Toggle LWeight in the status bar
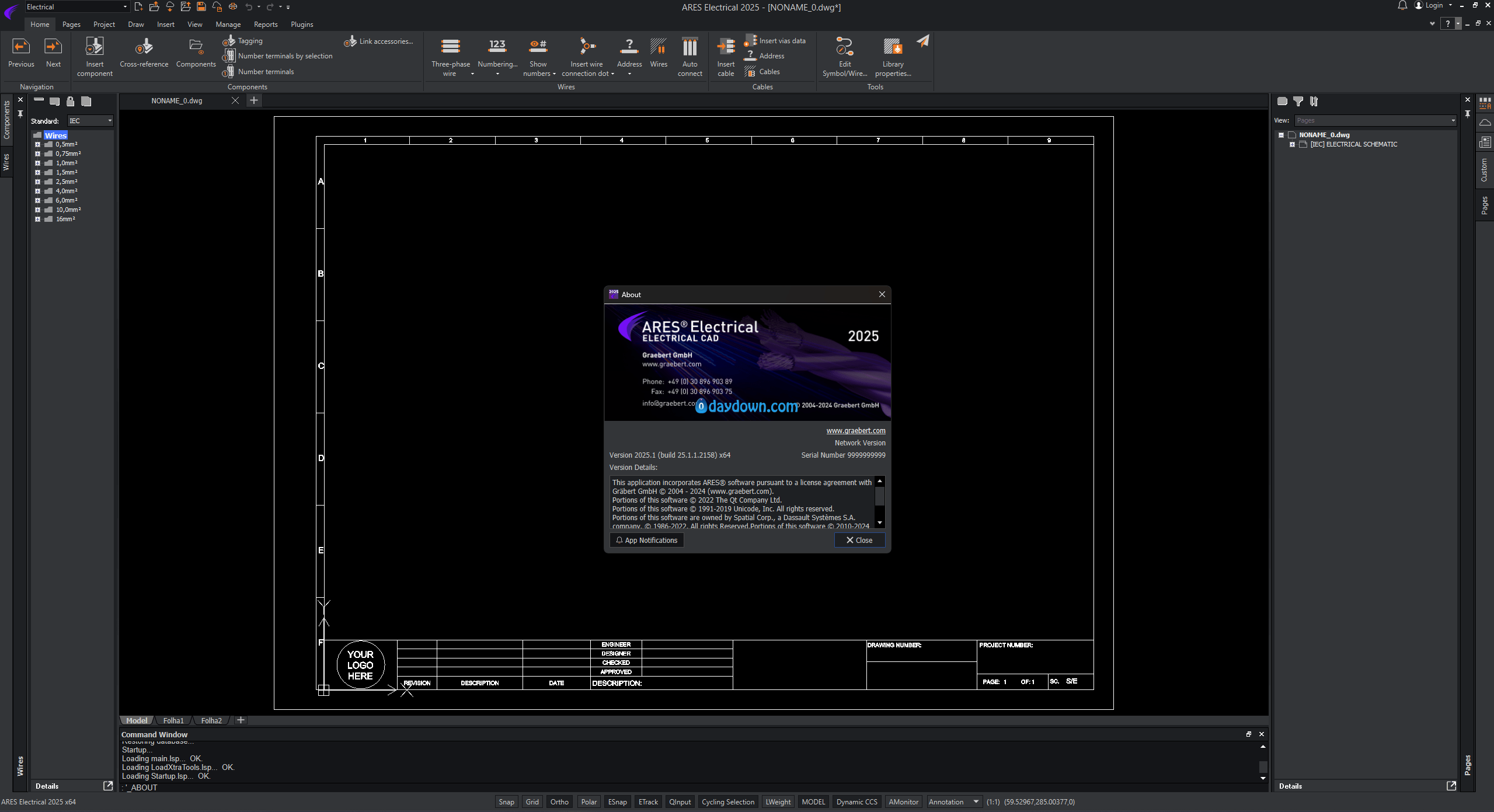 coord(778,802)
